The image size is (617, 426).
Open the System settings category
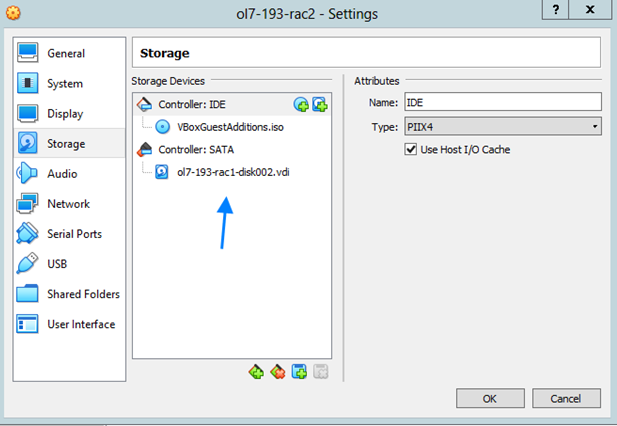(x=69, y=83)
